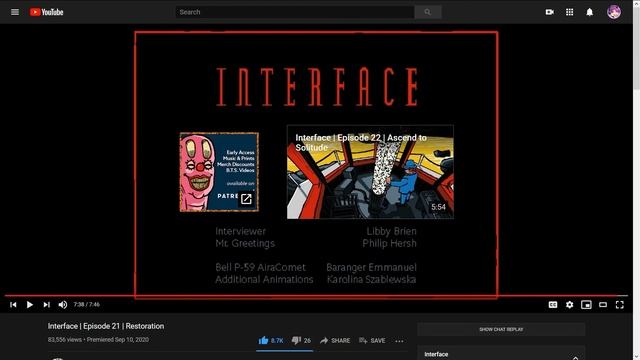640x360 pixels.
Task: Click the Search input field
Action: [x=295, y=12]
